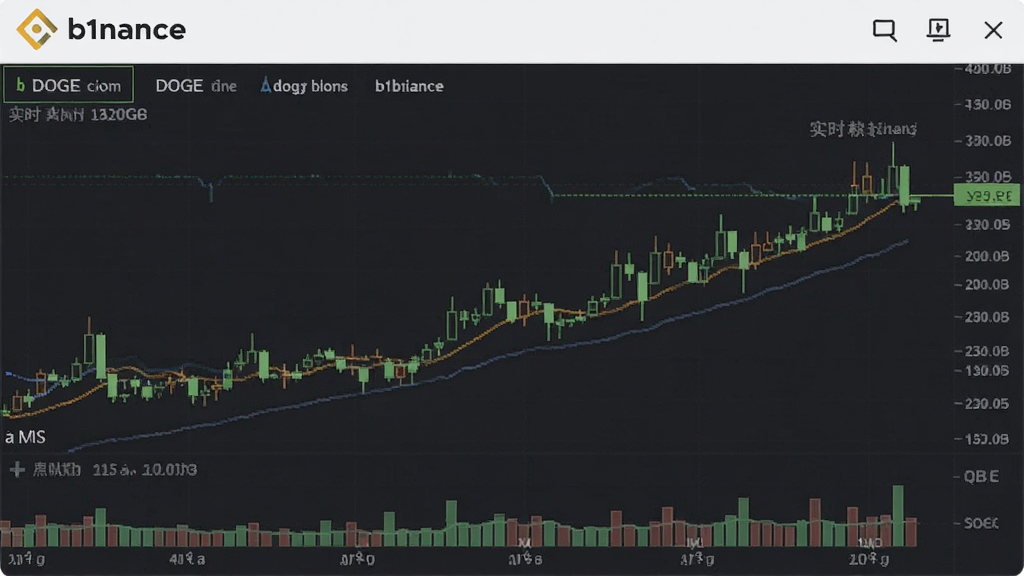This screenshot has width=1024, height=576.
Task: Close the b1nance window
Action: point(993,30)
